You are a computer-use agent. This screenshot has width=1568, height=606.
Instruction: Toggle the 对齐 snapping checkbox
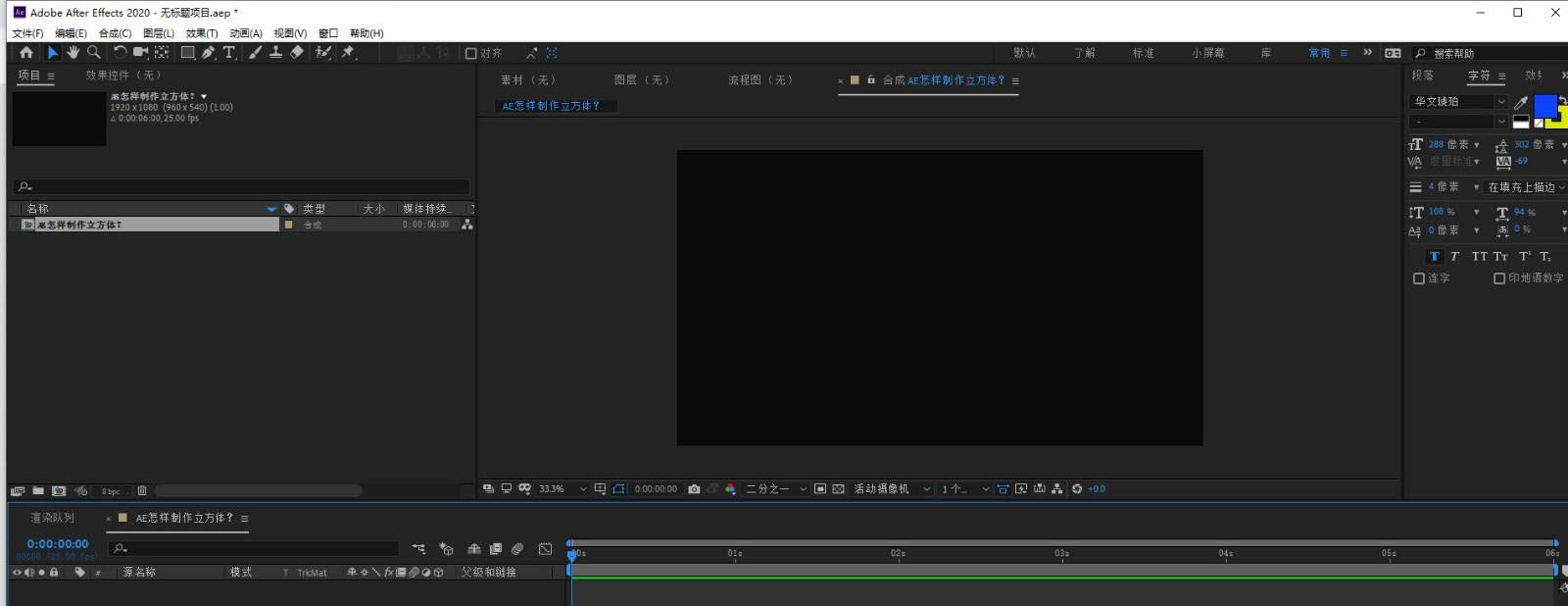tap(471, 53)
